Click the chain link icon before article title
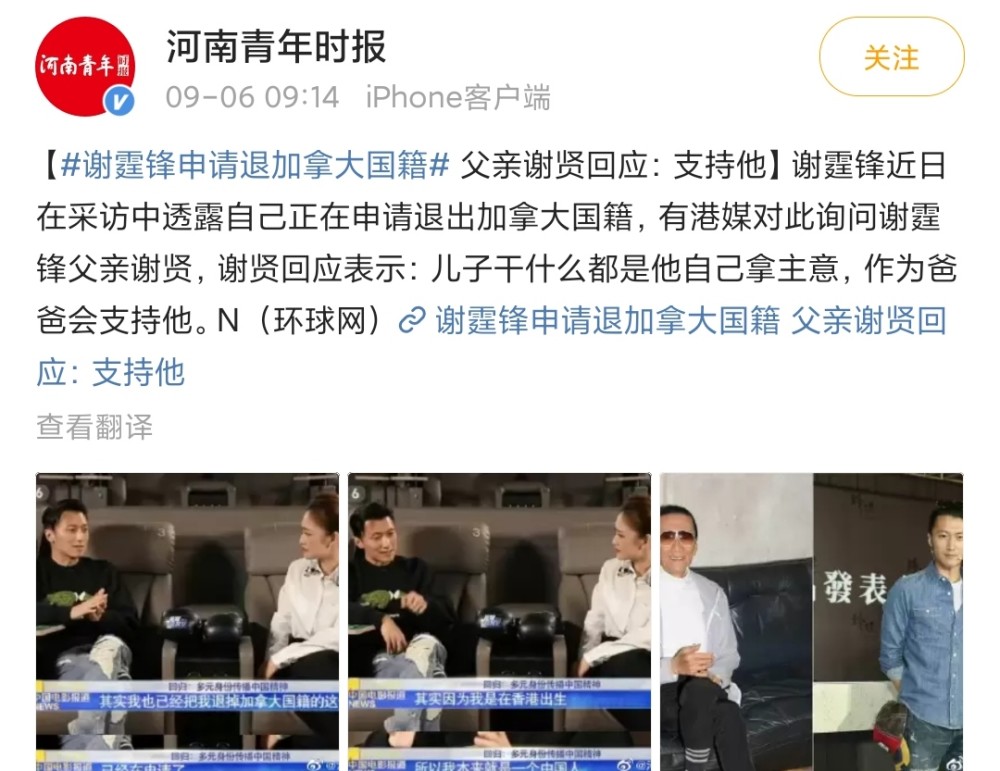This screenshot has height=771, width=1000. 412,320
